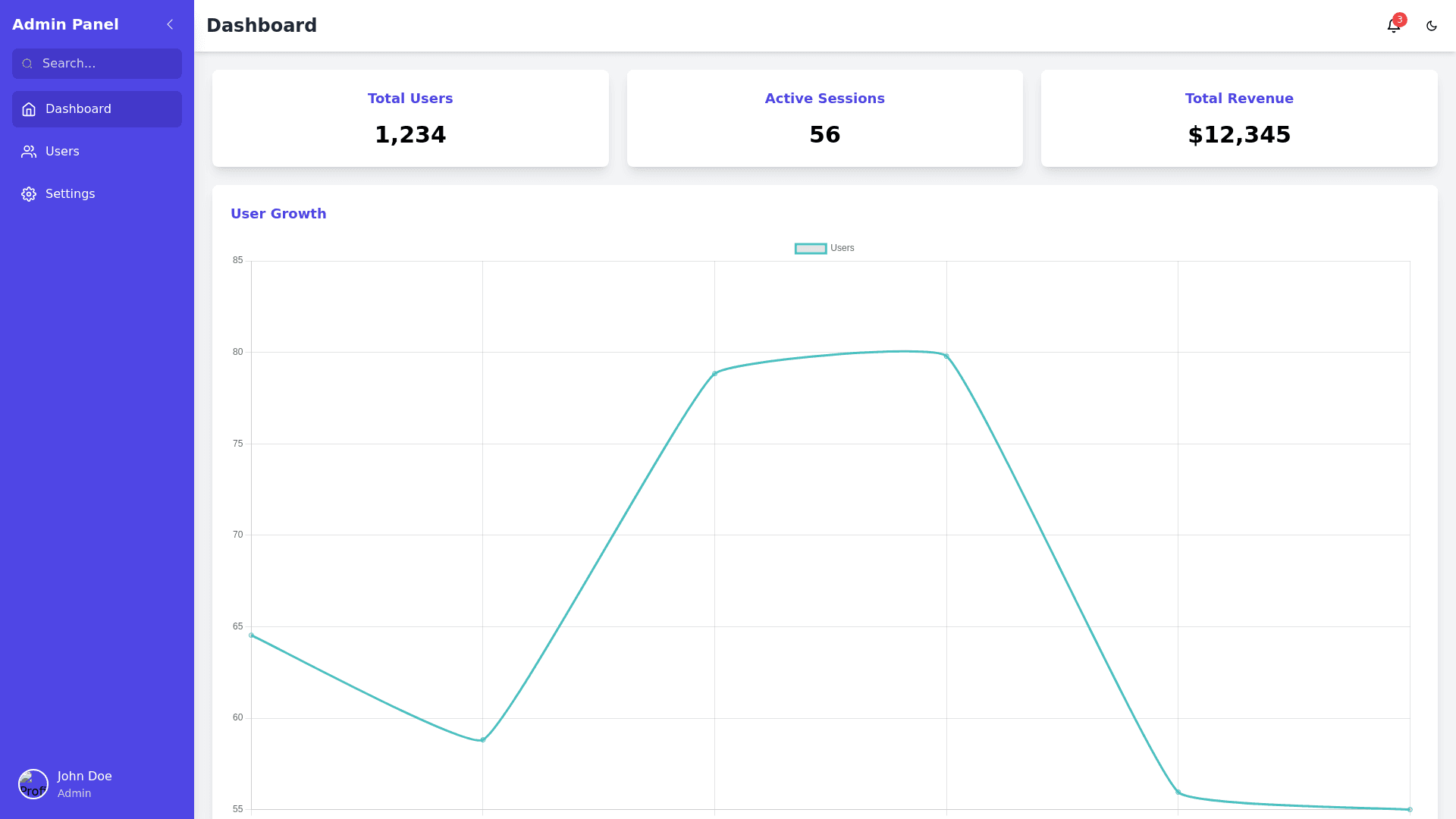Collapse the sidebar with chevron arrow

click(x=170, y=24)
